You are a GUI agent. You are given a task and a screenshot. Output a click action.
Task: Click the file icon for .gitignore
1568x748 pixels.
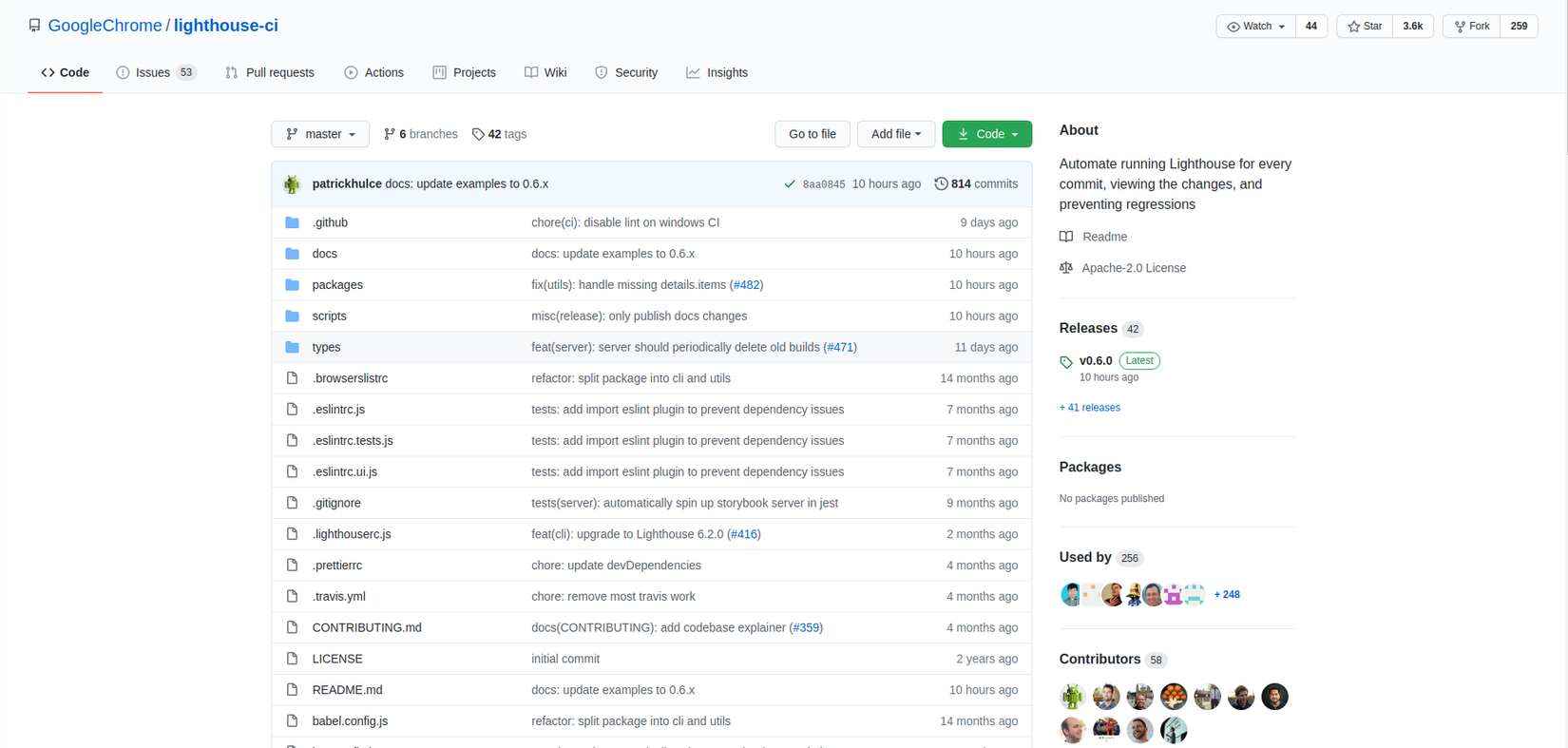point(292,503)
